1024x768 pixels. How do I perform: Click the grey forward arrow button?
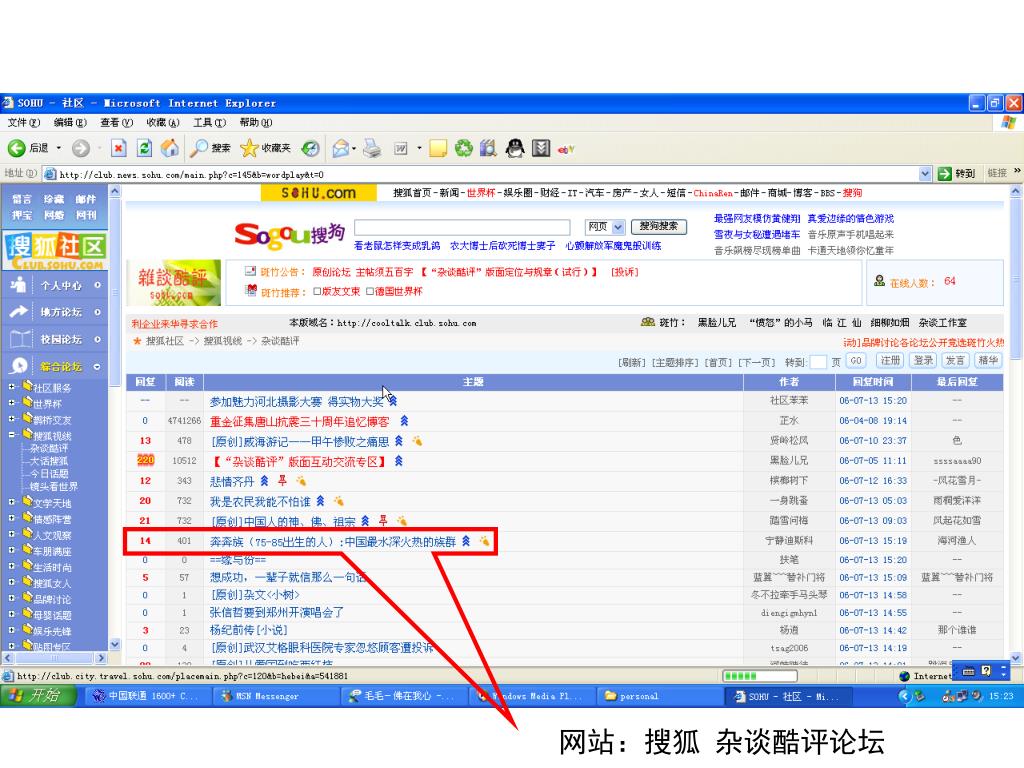(x=81, y=149)
